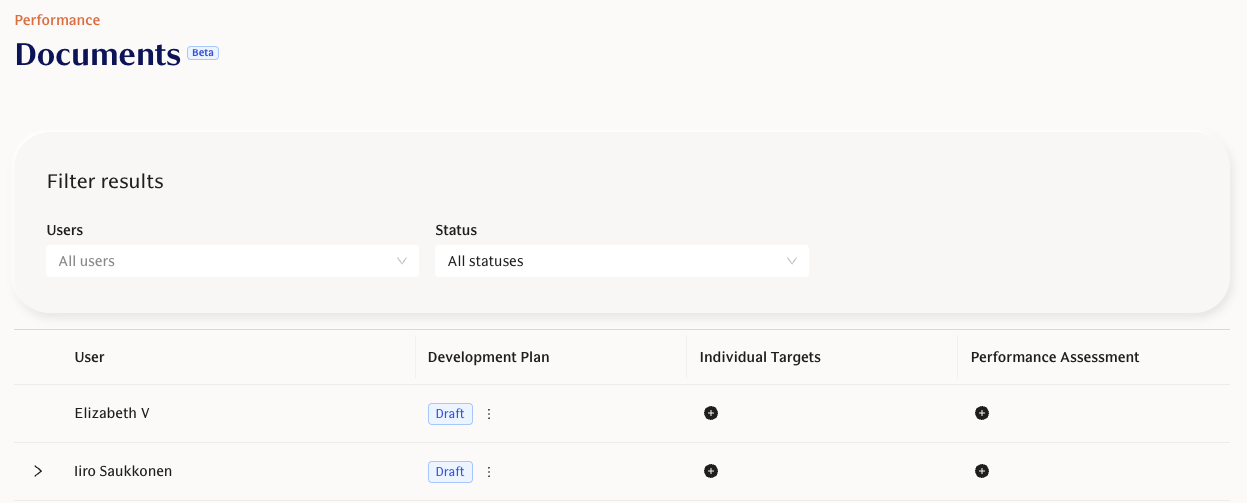Click Elizabeth V's Draft status badge
The image size is (1247, 503).
tap(450, 414)
